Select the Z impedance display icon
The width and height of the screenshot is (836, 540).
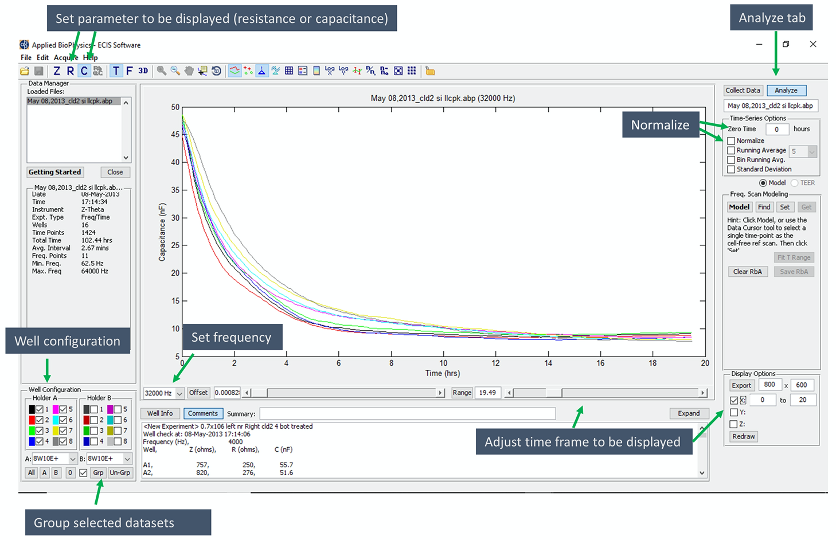click(x=57, y=71)
